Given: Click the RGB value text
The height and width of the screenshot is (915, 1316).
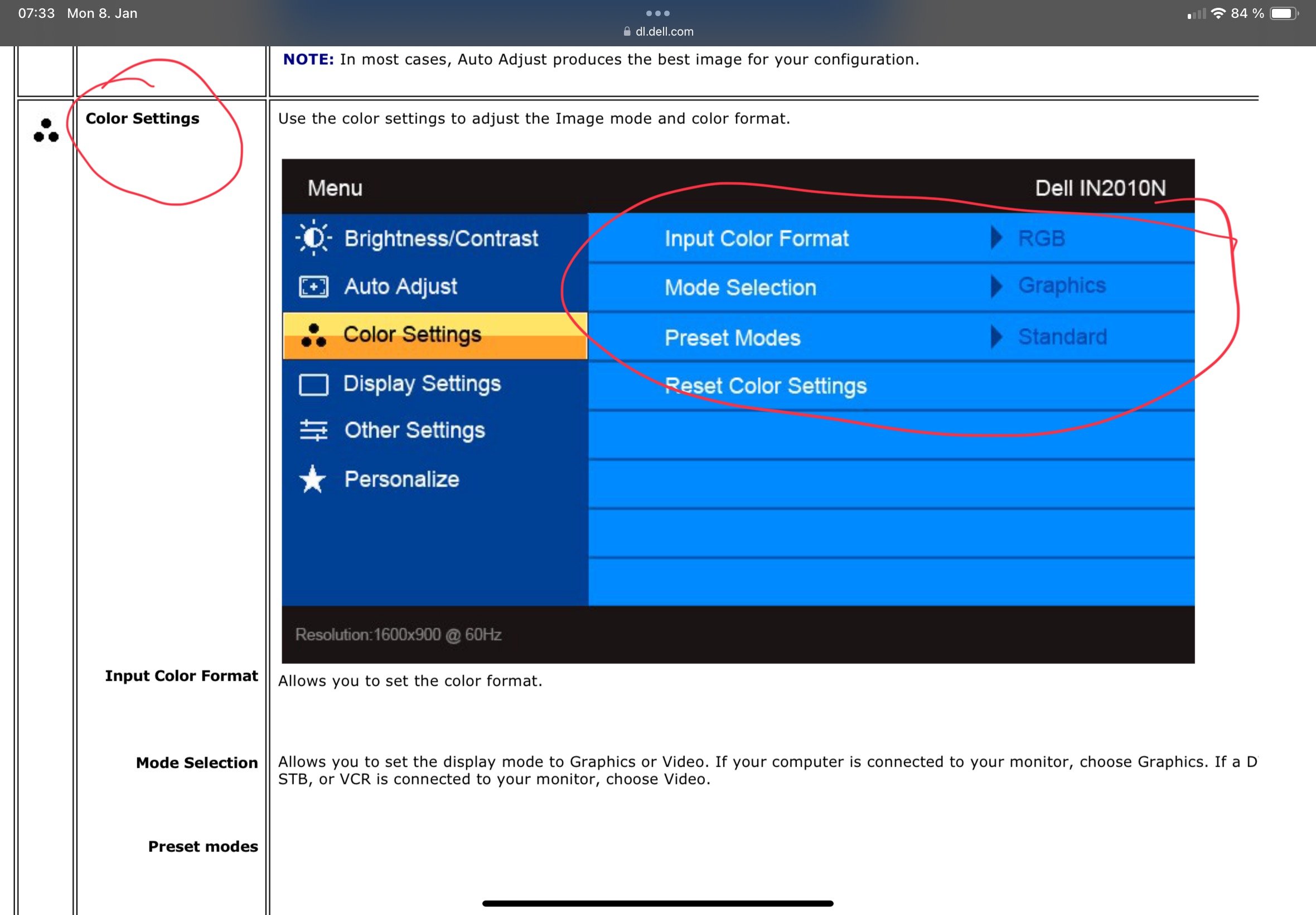Looking at the screenshot, I should pyautogui.click(x=1042, y=238).
